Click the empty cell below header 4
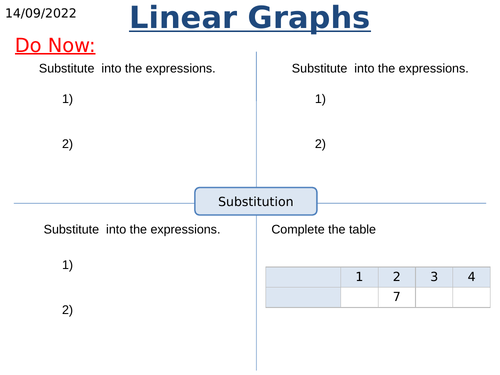The width and height of the screenshot is (500, 375). (x=471, y=297)
